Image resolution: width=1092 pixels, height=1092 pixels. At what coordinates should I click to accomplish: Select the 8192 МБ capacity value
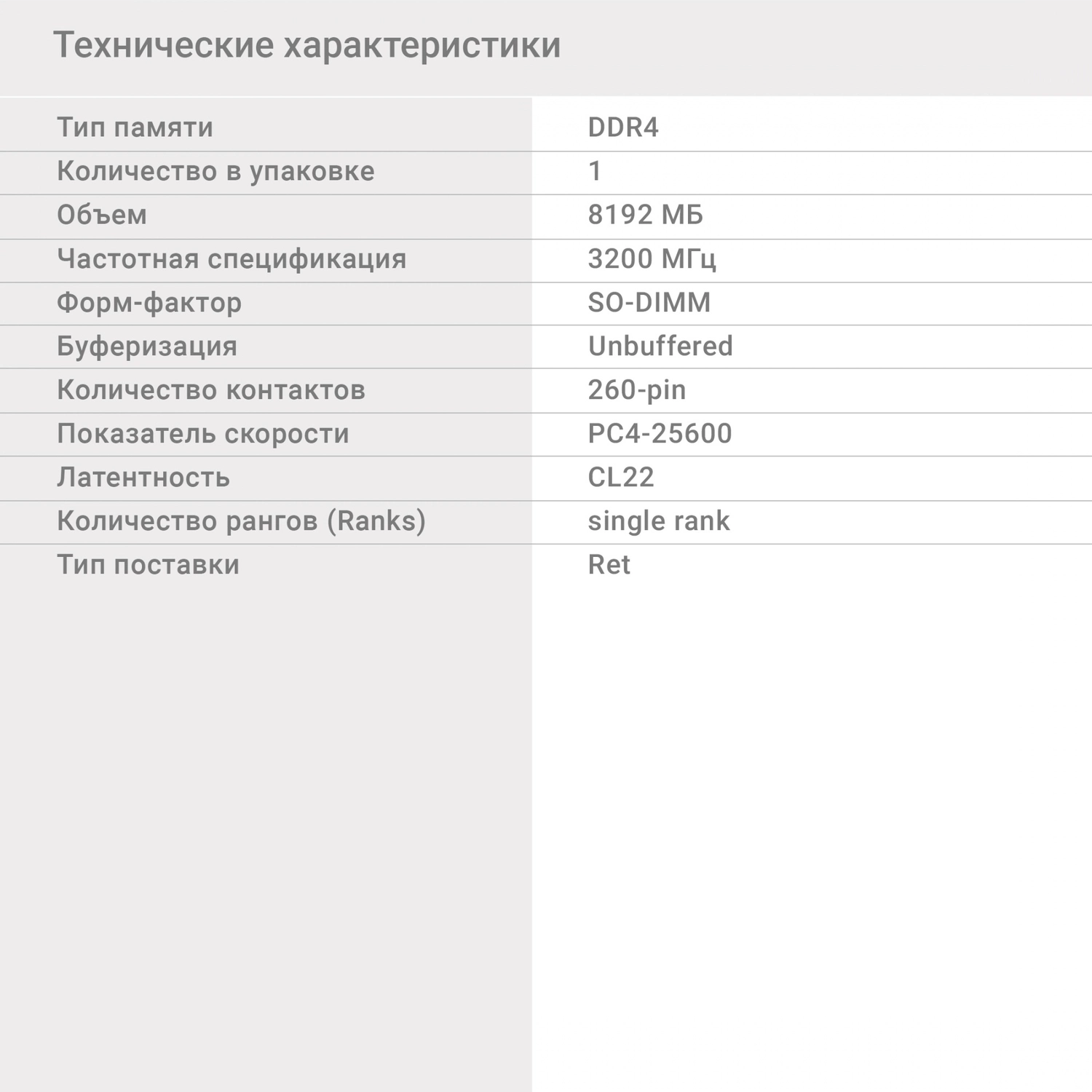click(645, 215)
